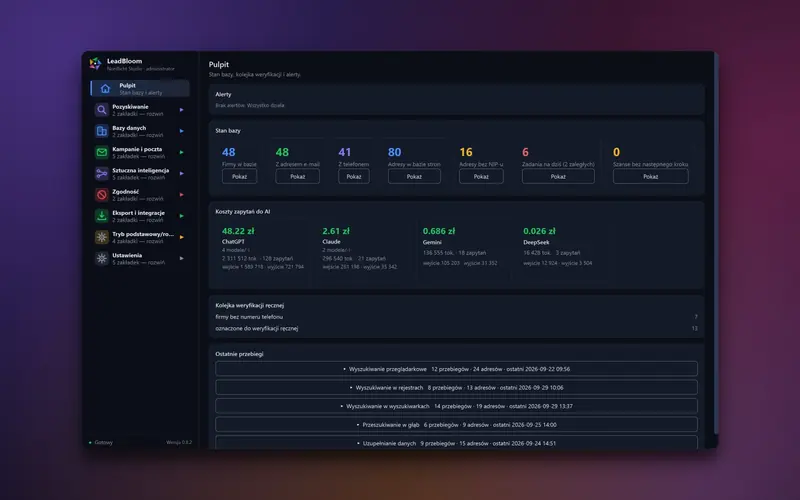Screen dimensions: 800x500
Task: Expand the Ustawienia section arrow
Action: click(x=182, y=258)
